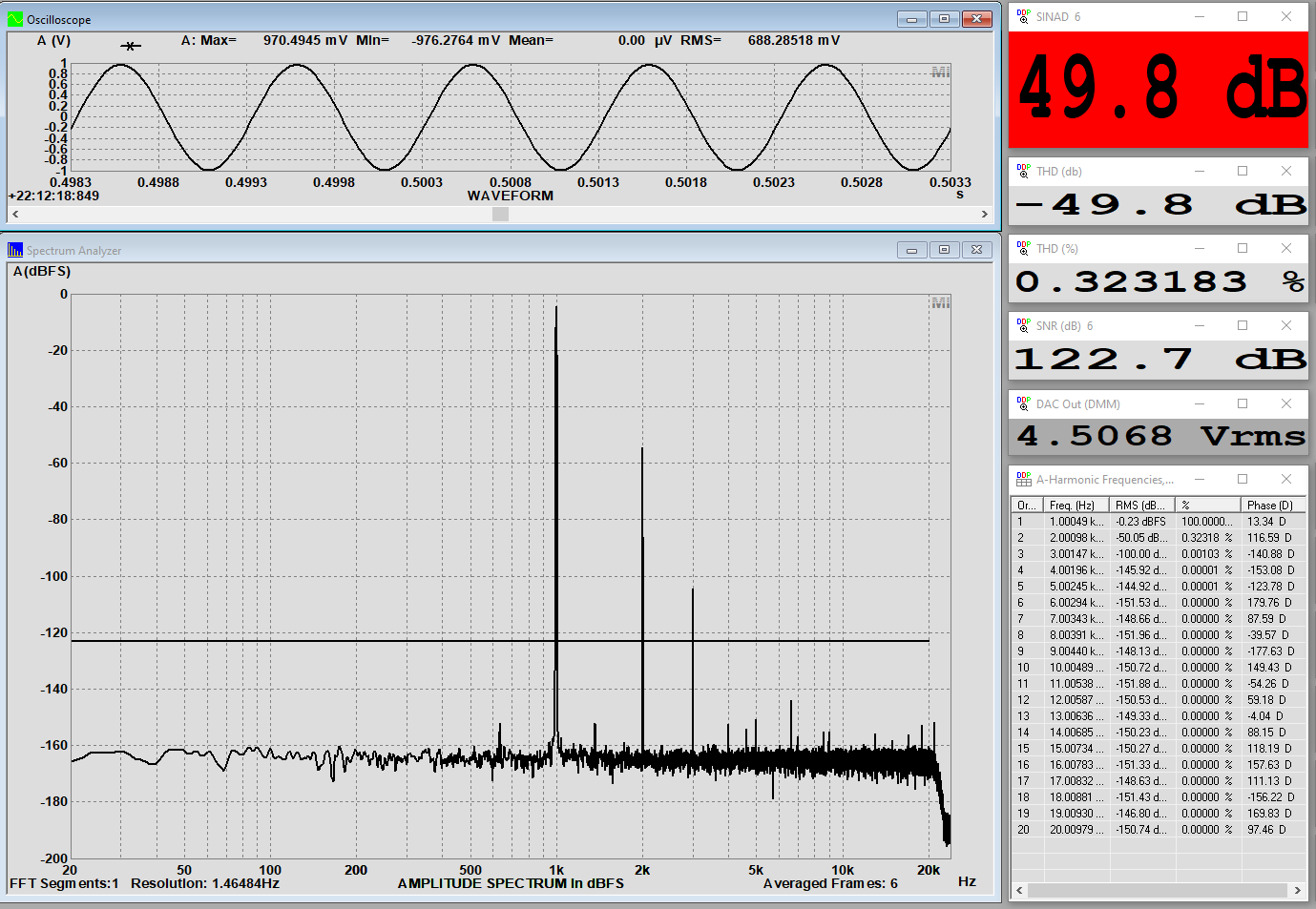1316x909 pixels.
Task: Close the SNR (dB) 6 window
Action: [1286, 325]
